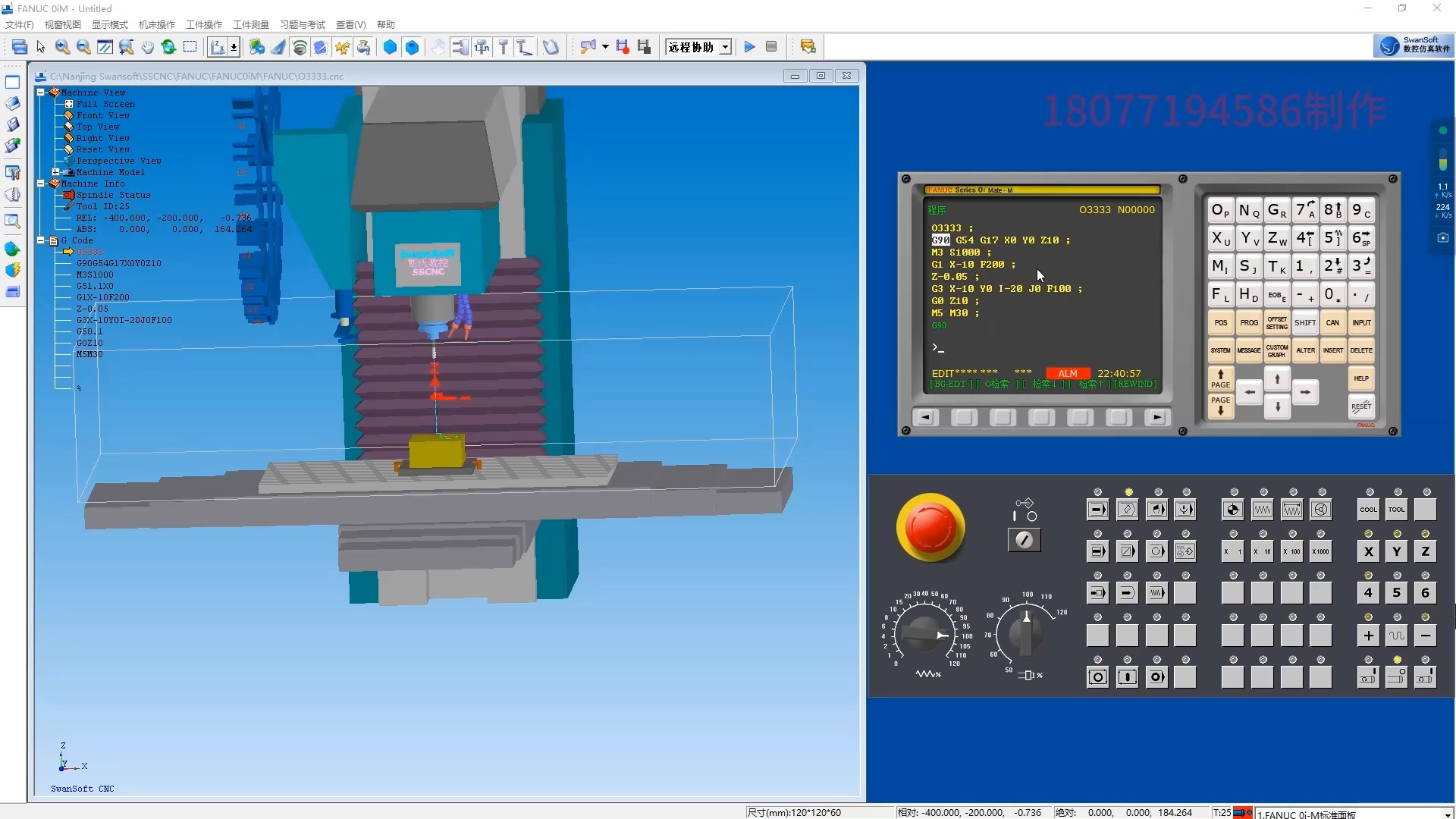
Task: Click the zoom out magnifier toolbar icon
Action: pyautogui.click(x=83, y=47)
